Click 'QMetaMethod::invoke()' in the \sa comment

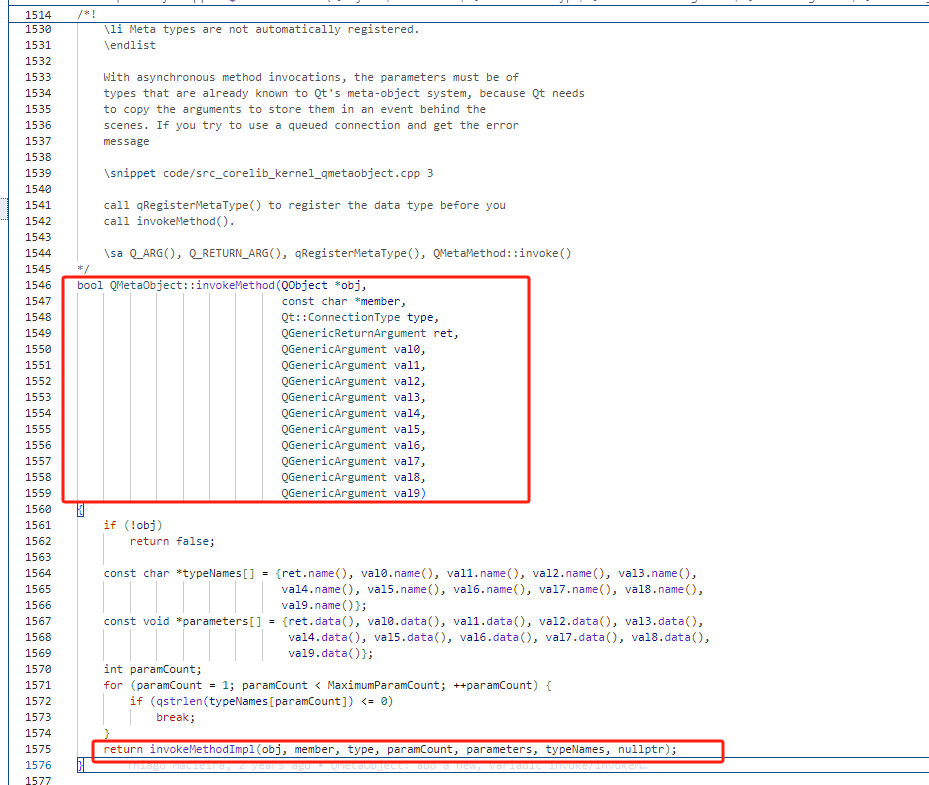pos(502,253)
